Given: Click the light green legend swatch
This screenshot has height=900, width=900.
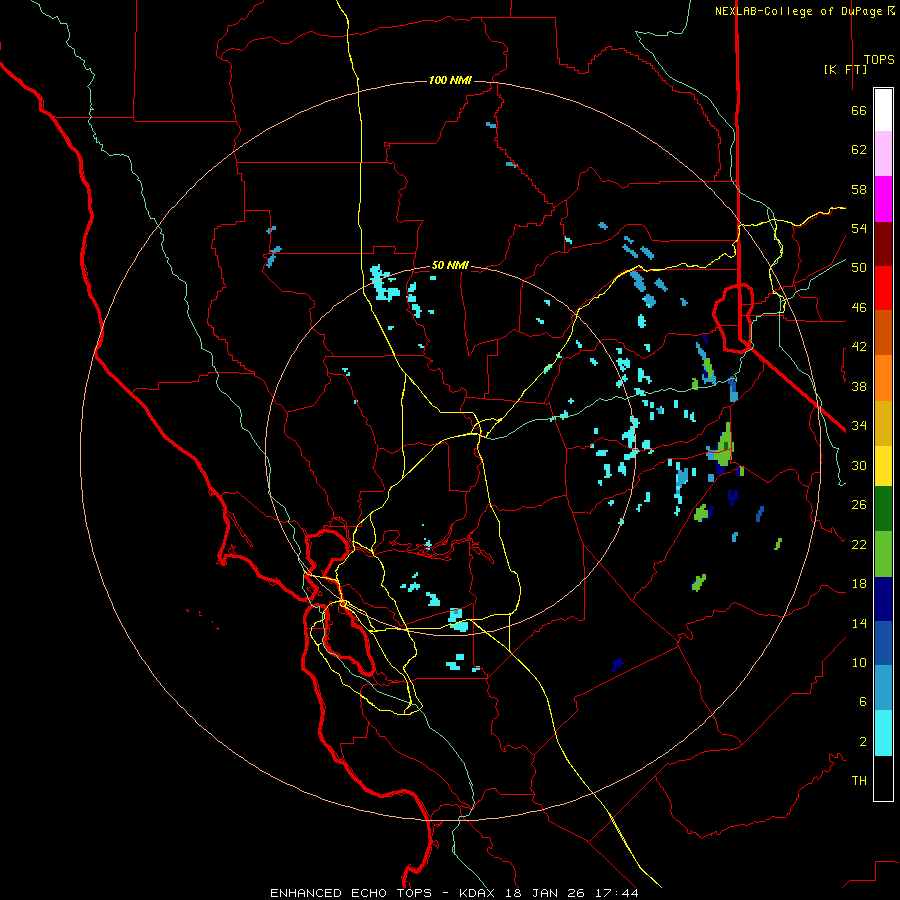Looking at the screenshot, I should click(883, 554).
